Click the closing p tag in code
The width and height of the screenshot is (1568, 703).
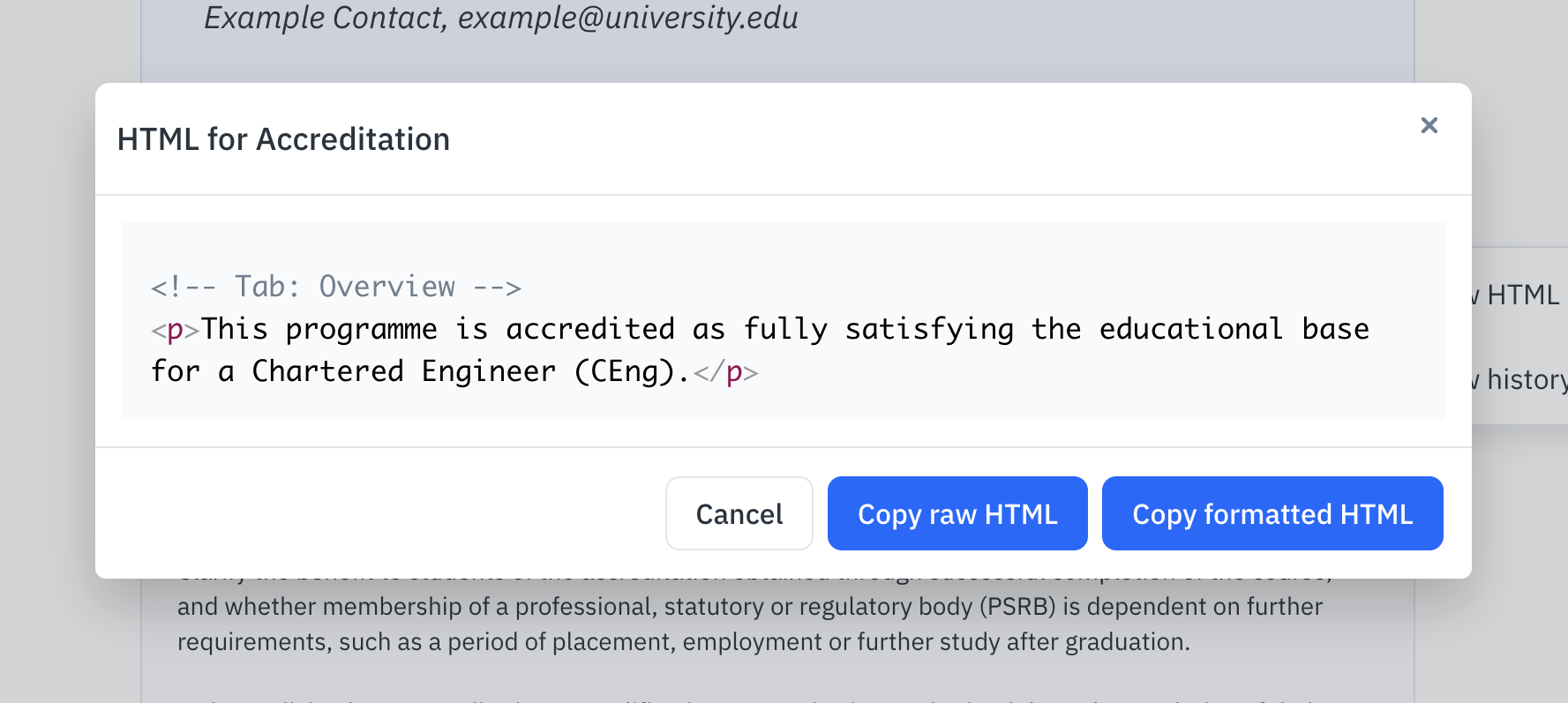tap(726, 372)
